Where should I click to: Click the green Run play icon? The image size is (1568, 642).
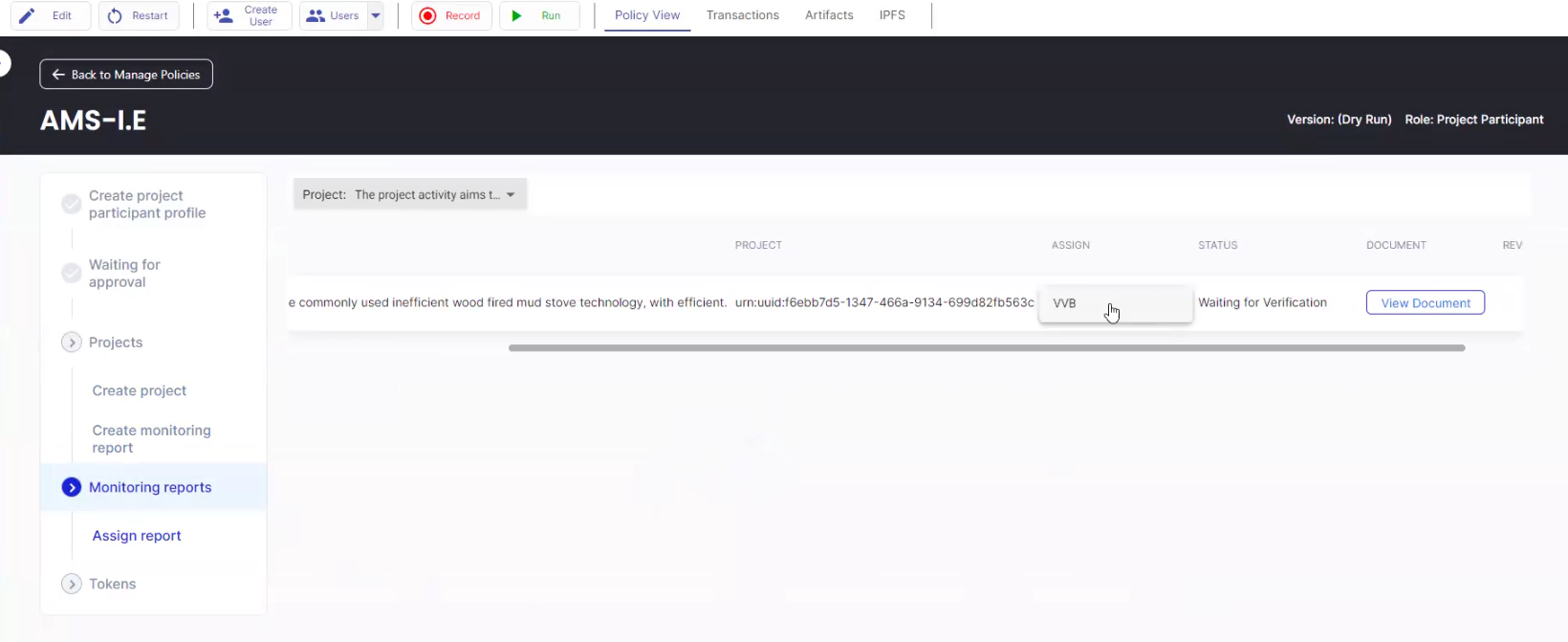click(516, 15)
